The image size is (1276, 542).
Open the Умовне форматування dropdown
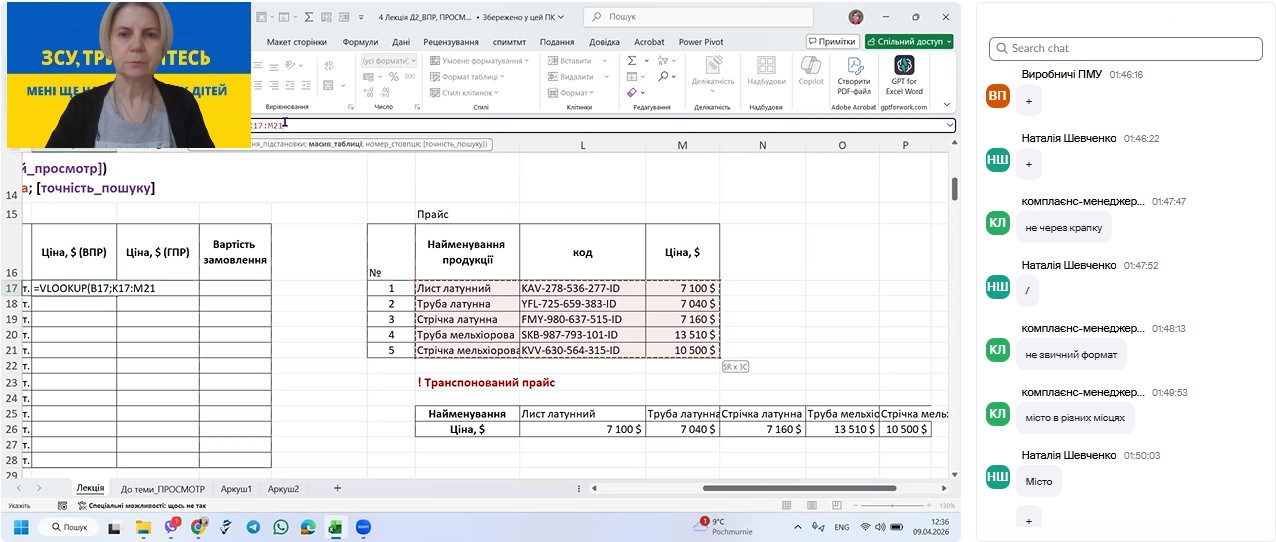point(481,61)
